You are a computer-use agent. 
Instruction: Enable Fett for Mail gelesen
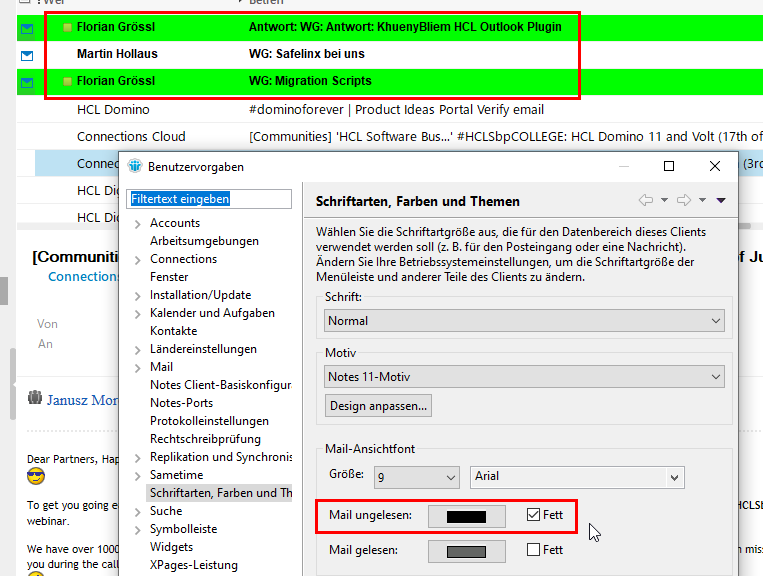(x=533, y=550)
